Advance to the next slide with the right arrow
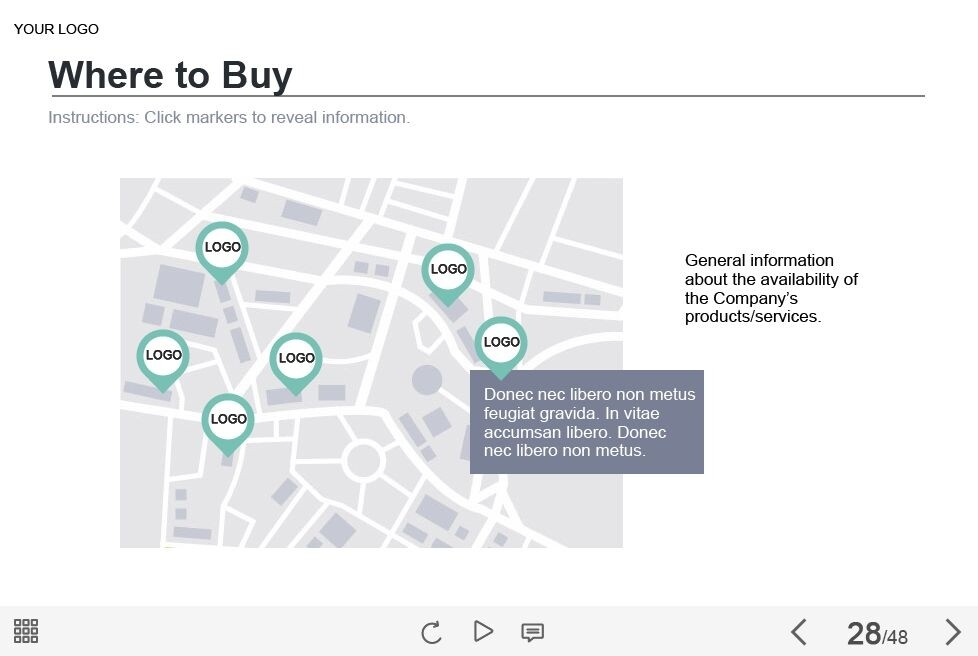 (953, 632)
